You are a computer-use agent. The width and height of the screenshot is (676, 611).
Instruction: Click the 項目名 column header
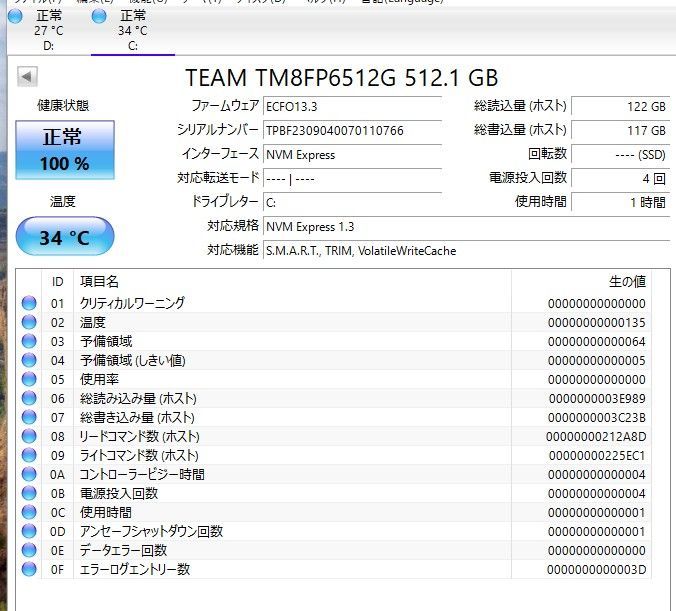(292, 282)
